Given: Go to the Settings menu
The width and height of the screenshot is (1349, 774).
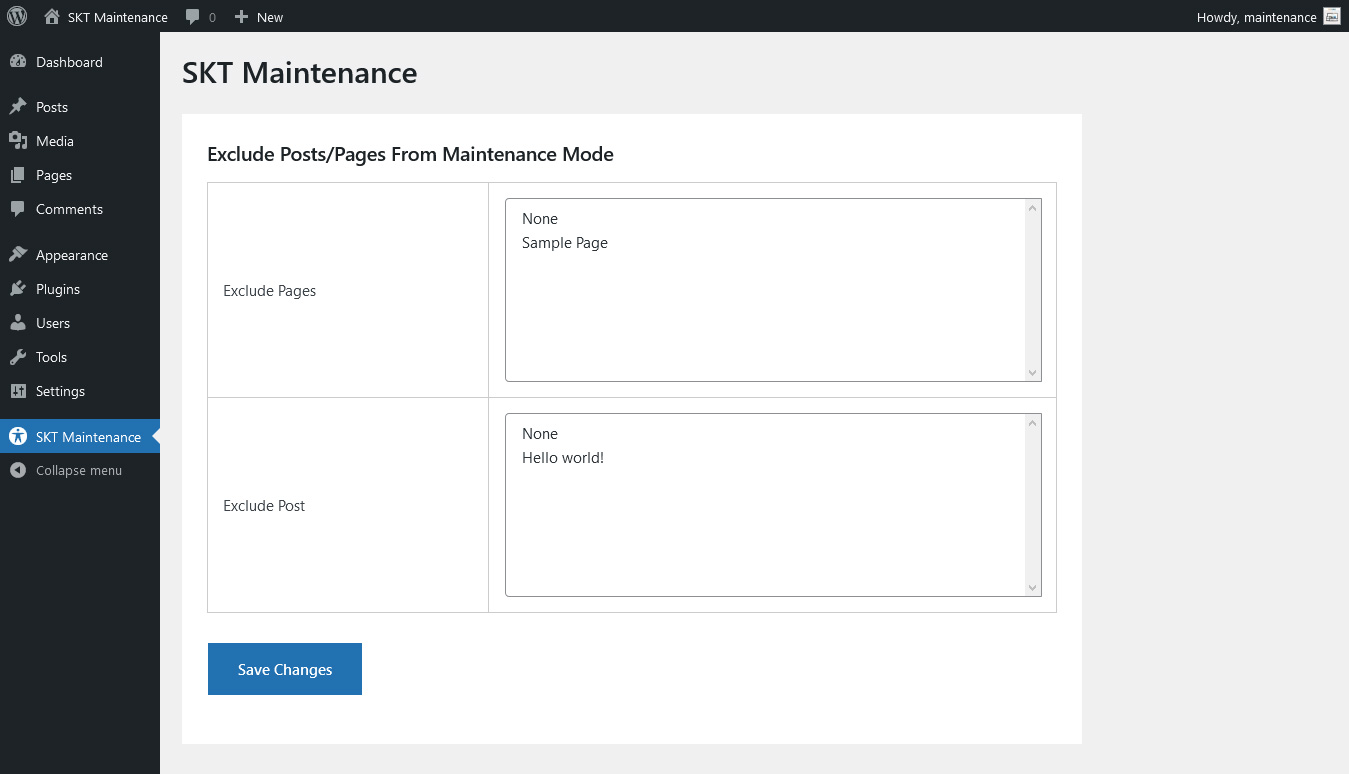Looking at the screenshot, I should (x=60, y=391).
